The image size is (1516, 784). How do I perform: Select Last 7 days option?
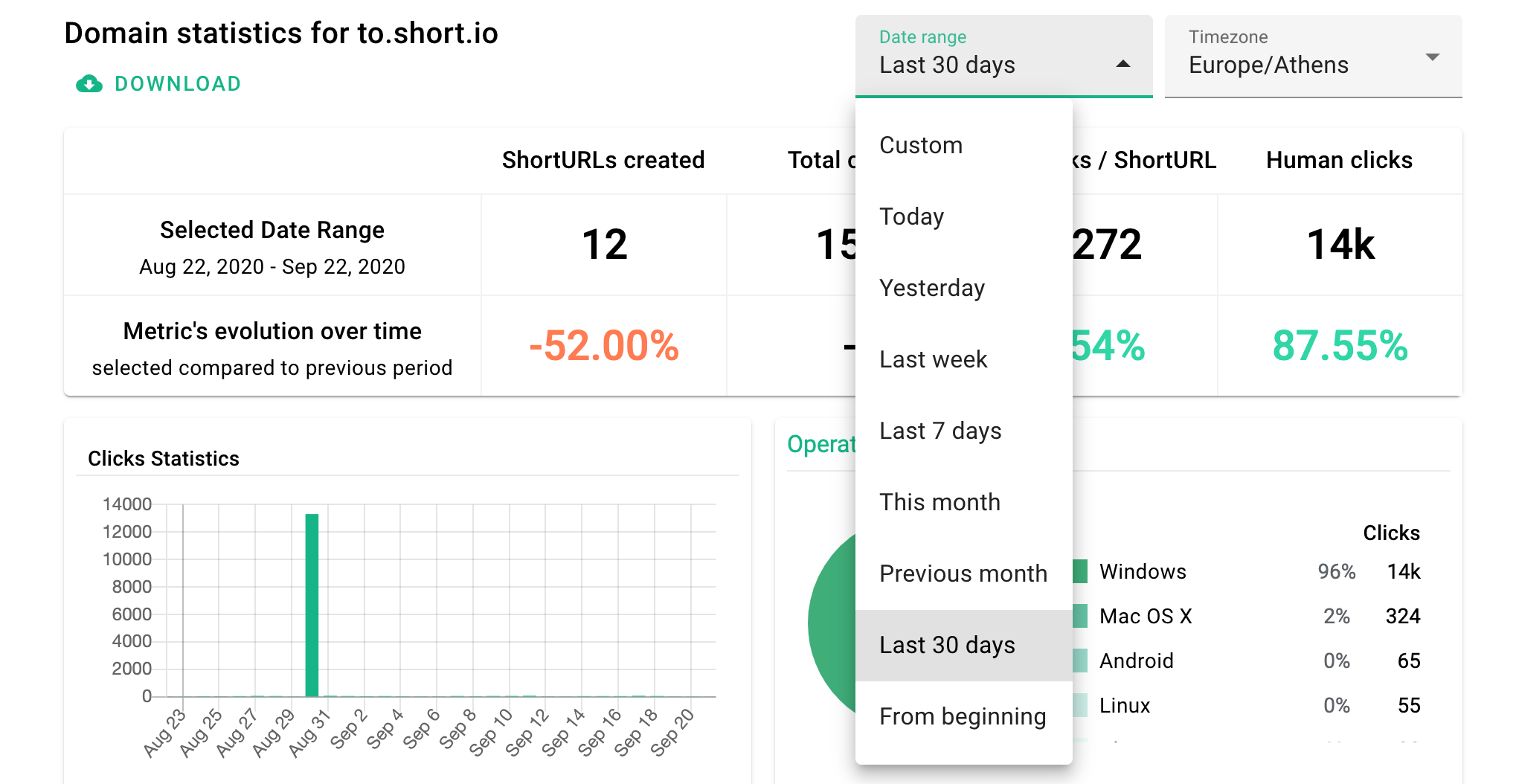(x=940, y=431)
